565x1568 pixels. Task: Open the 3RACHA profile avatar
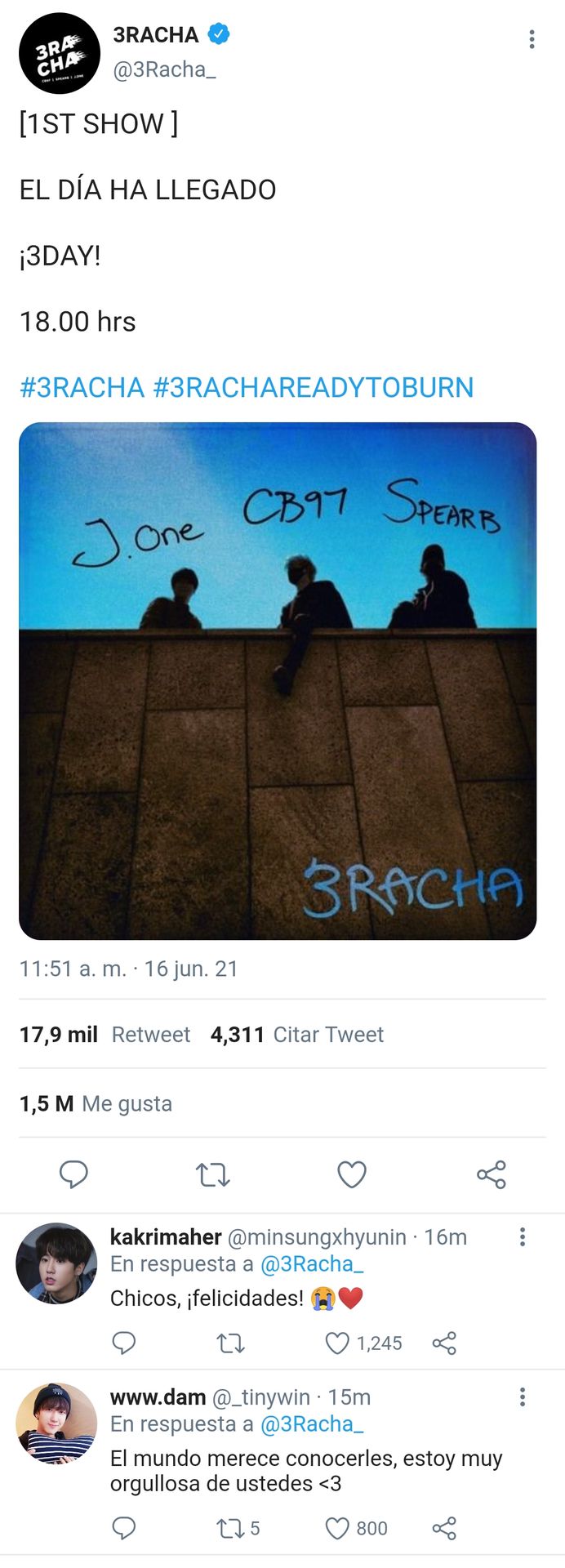[59, 54]
